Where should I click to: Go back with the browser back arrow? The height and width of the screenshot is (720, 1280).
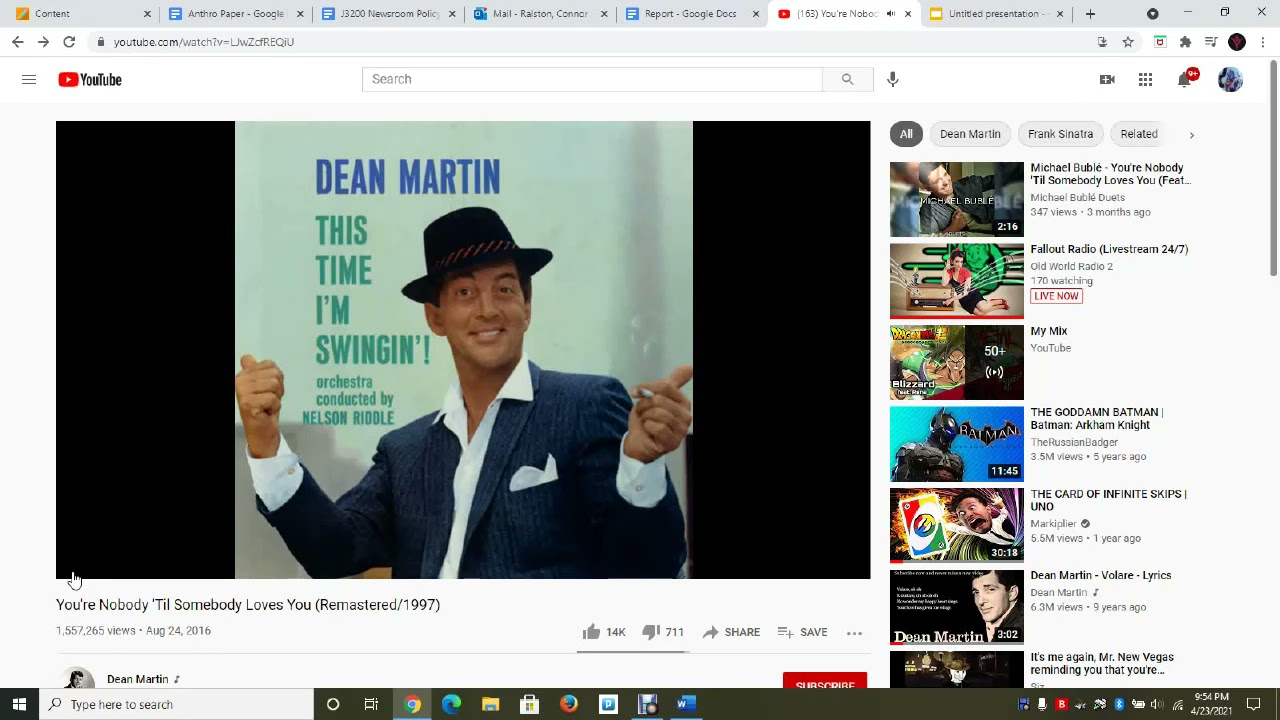(17, 42)
